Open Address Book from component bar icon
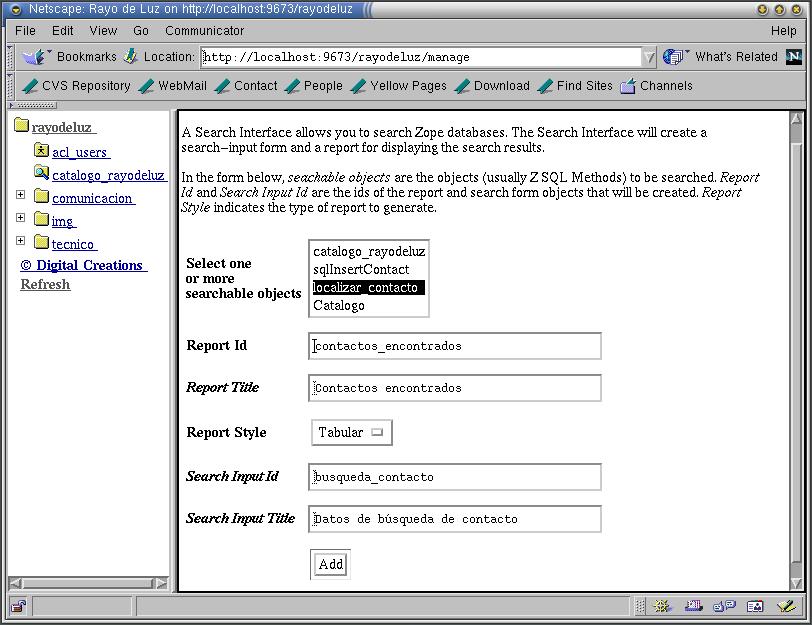Viewport: 812px width, 625px height. point(755,605)
